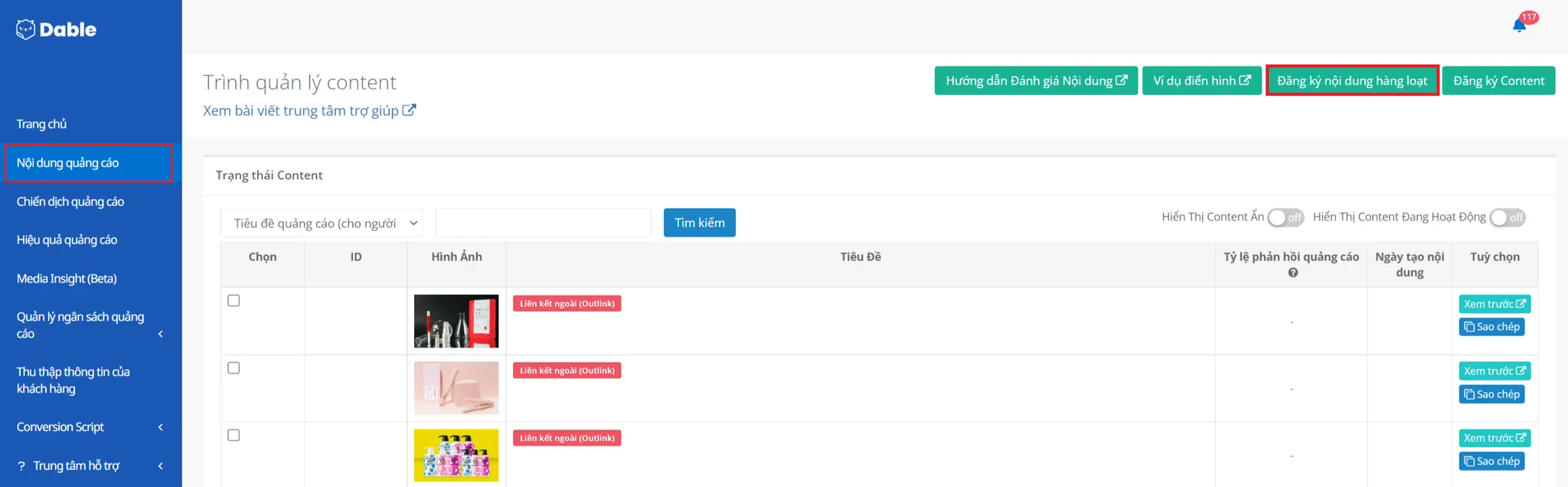Viewport: 1568px width, 487px height.
Task: Open the red cosmetics product thumbnail
Action: tap(456, 321)
